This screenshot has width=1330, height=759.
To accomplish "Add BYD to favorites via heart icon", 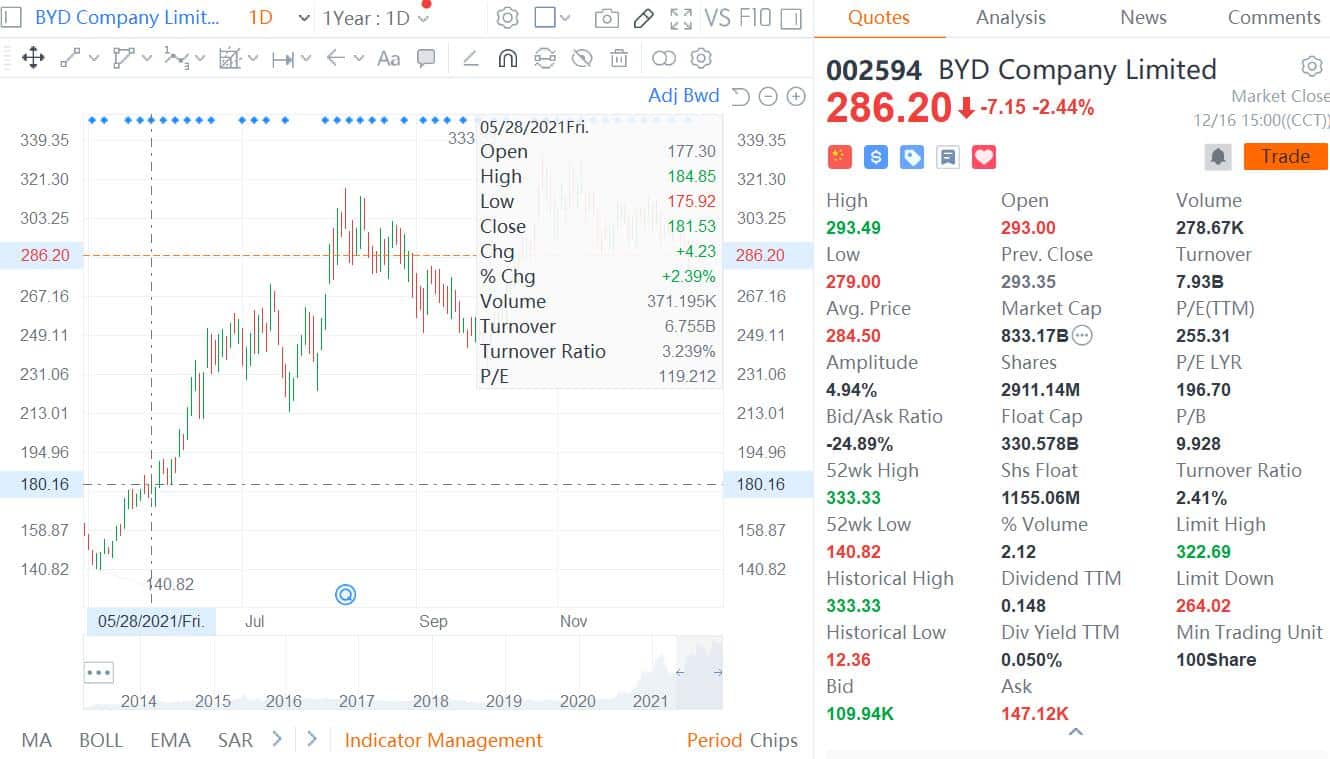I will 984,157.
